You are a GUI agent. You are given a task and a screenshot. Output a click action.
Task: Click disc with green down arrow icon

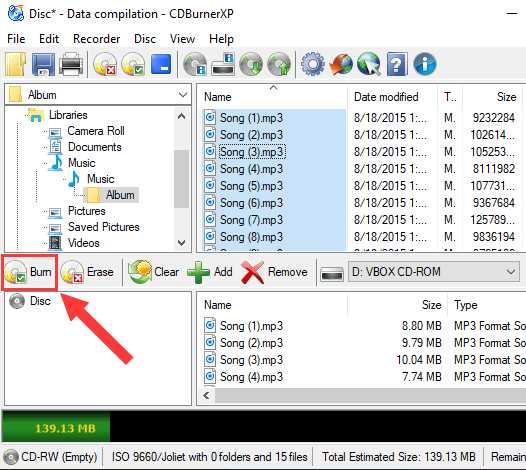tap(251, 64)
